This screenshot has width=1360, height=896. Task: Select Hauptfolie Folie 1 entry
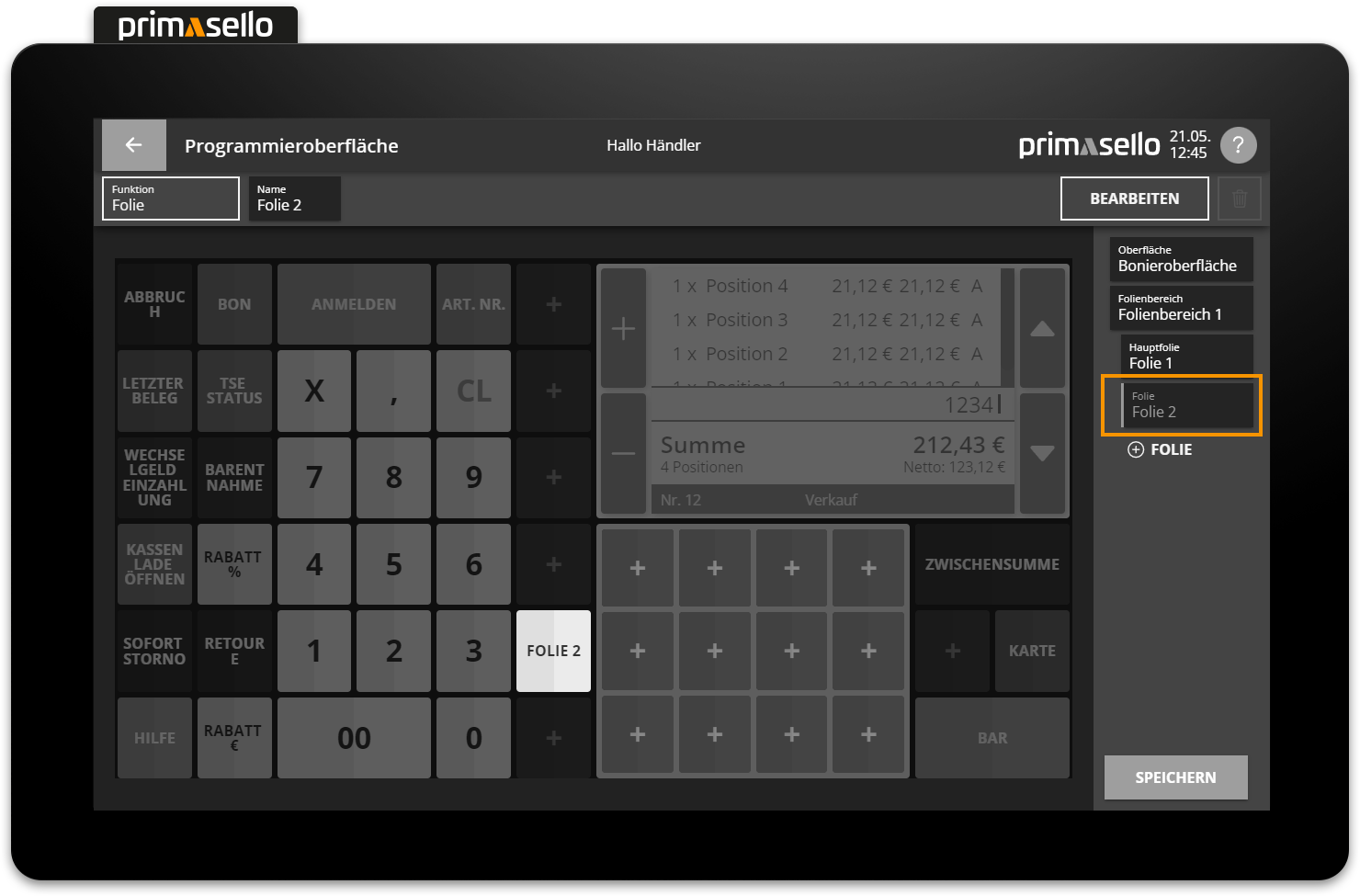click(x=1186, y=357)
